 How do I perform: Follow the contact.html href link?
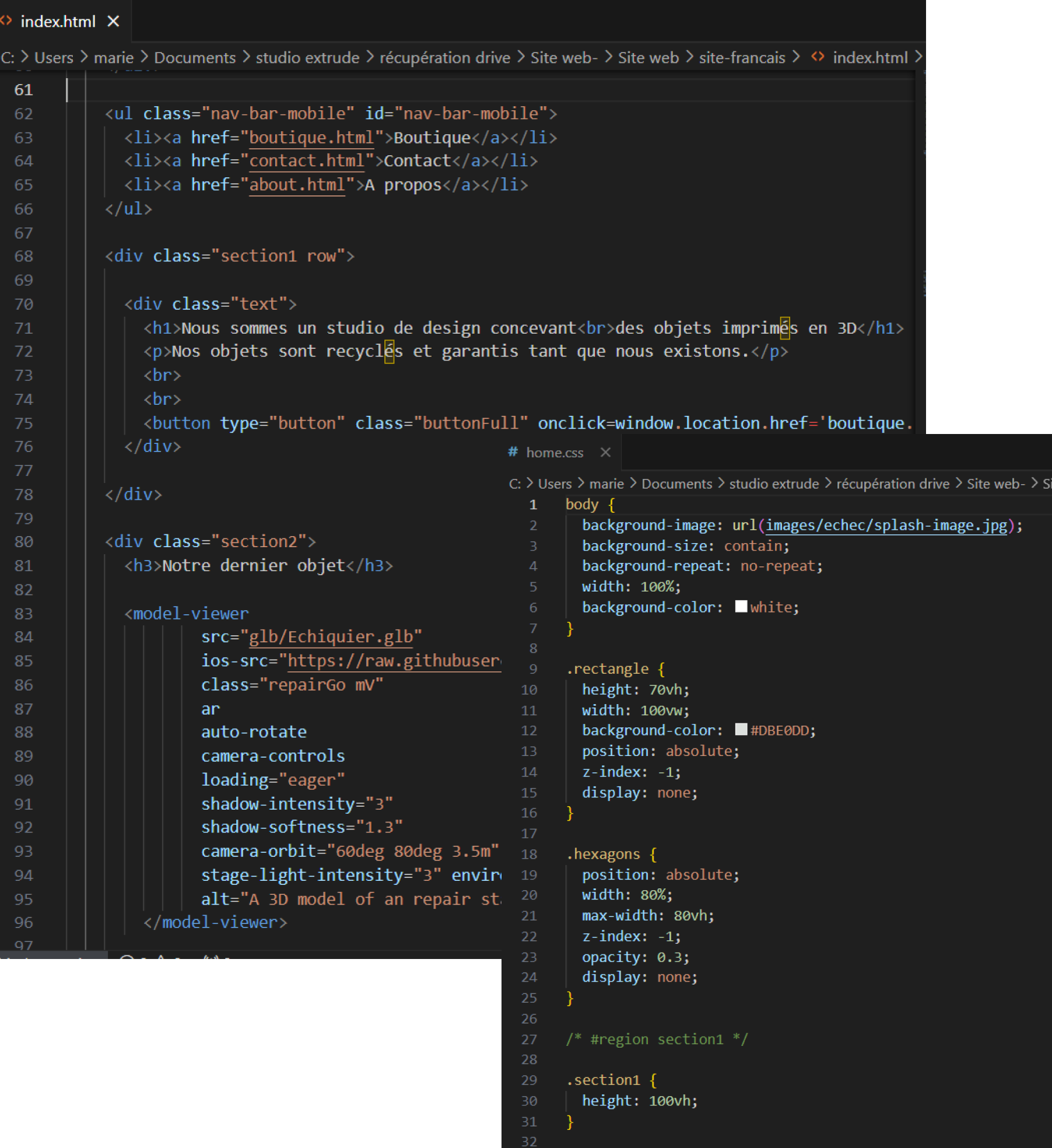[x=307, y=161]
